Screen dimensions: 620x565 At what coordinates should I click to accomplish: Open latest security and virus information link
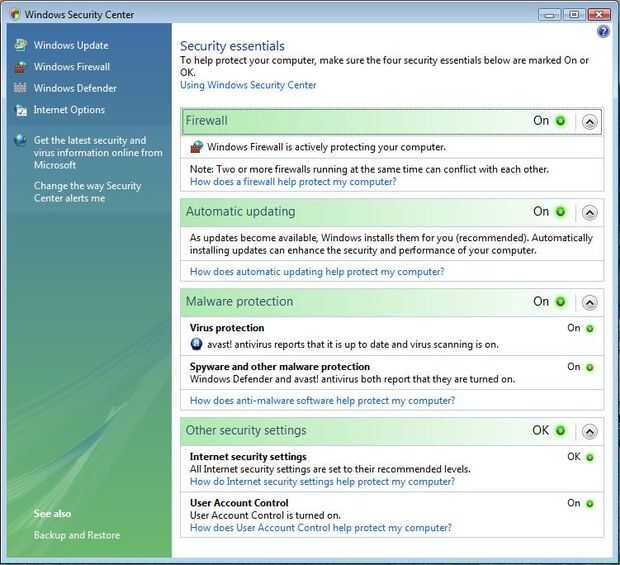pos(98,153)
